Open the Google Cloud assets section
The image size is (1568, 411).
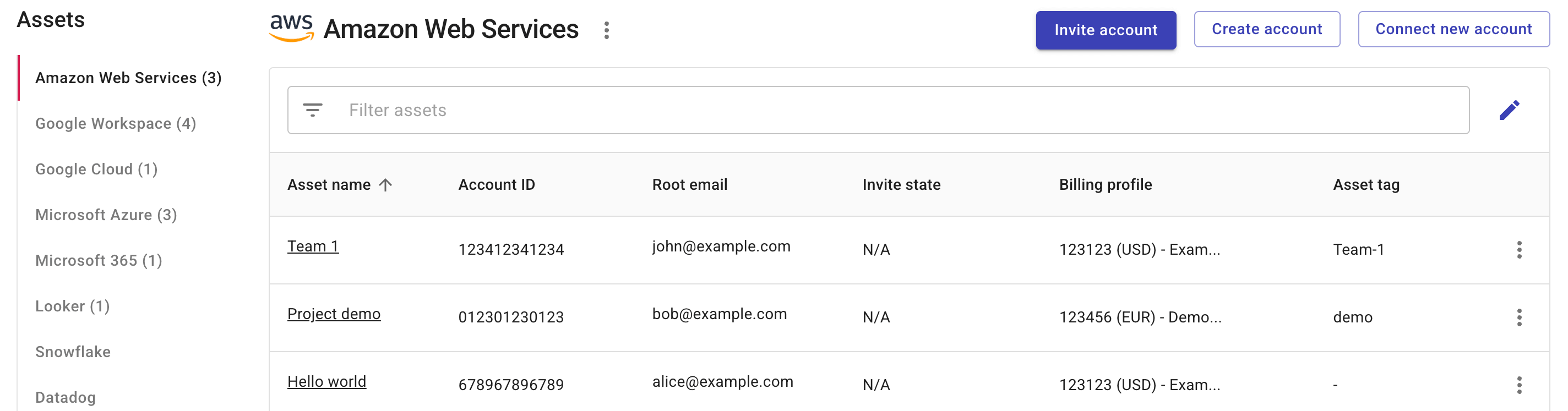[96, 169]
